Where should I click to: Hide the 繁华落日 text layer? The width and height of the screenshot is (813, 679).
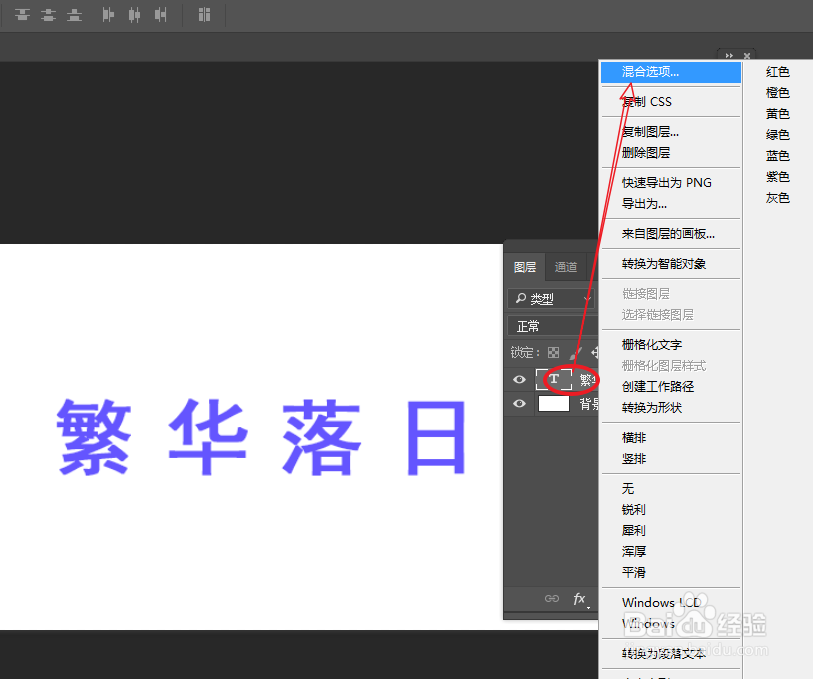pyautogui.click(x=518, y=380)
